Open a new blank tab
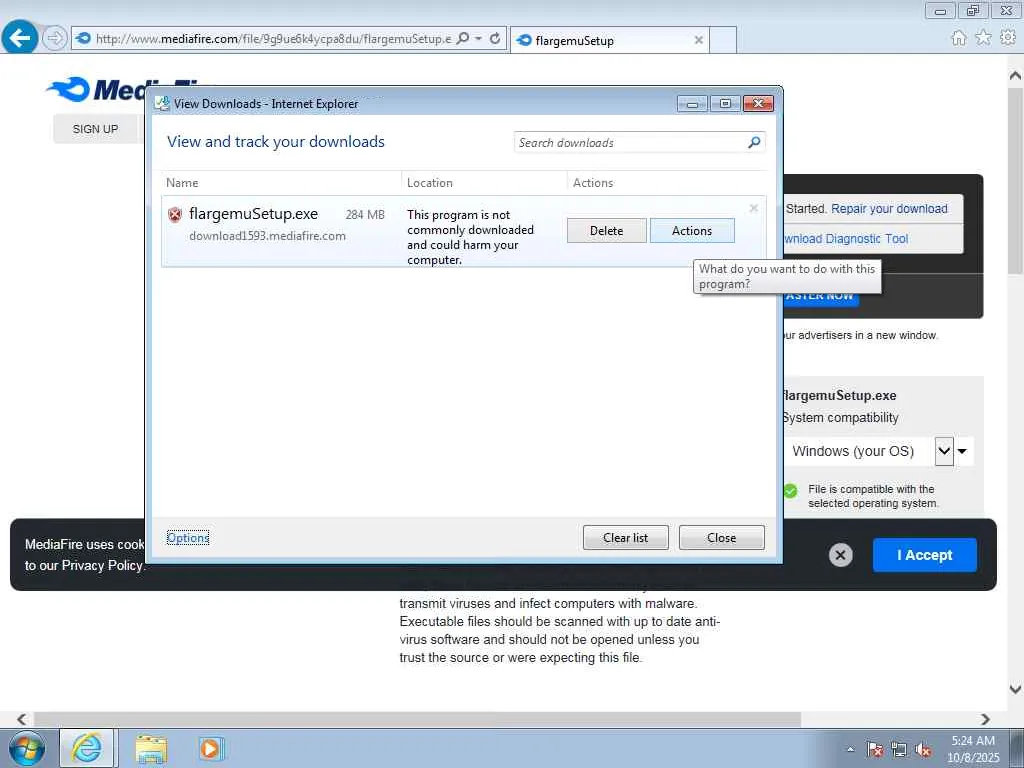This screenshot has height=768, width=1024. (x=723, y=40)
